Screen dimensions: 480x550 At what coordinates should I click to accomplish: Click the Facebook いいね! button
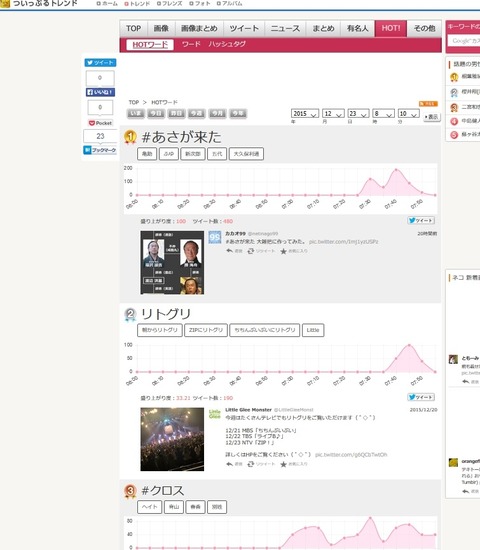tap(100, 92)
